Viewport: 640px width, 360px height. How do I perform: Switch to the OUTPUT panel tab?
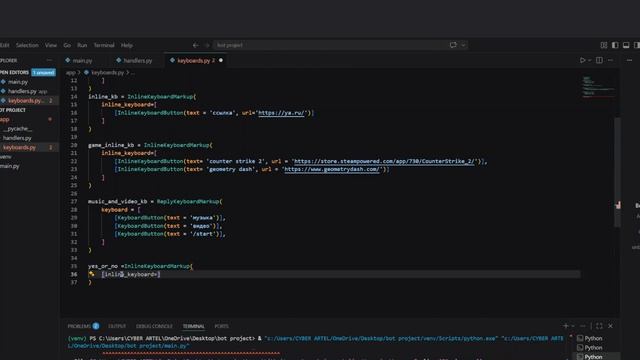click(117, 327)
